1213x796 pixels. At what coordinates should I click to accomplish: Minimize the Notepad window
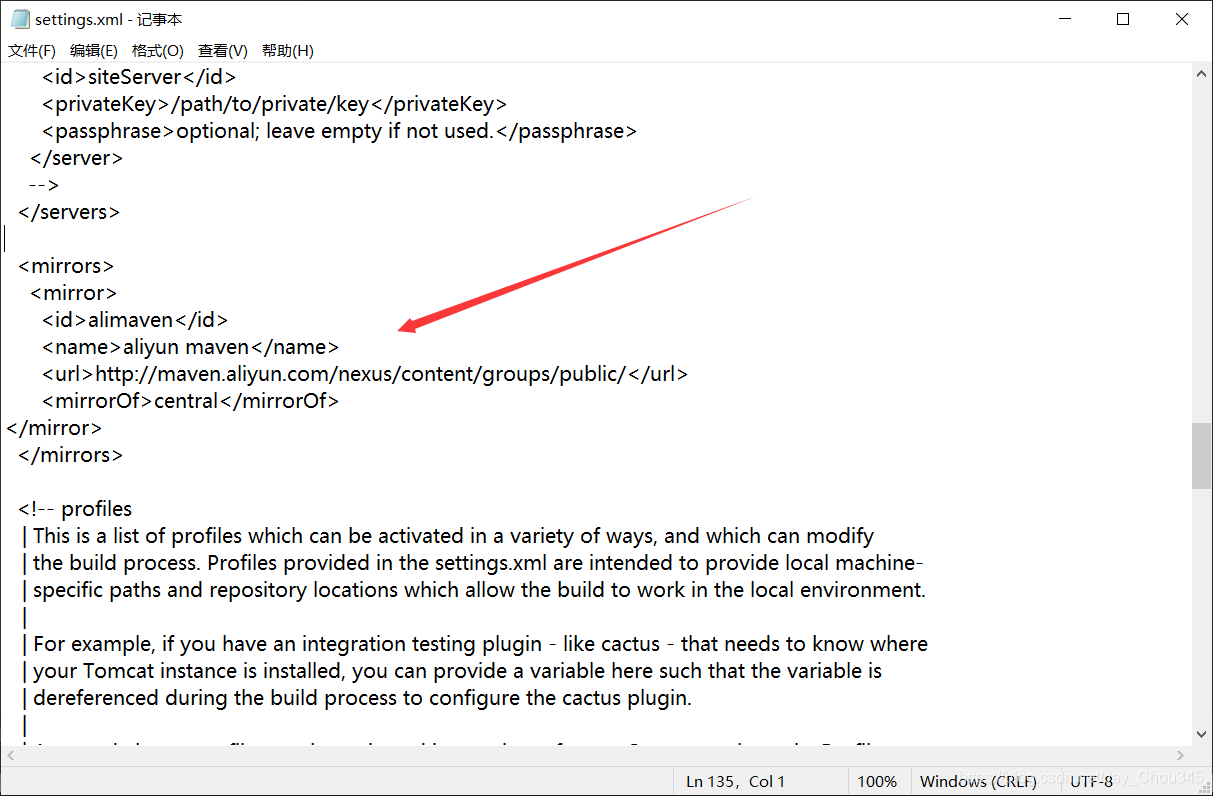click(x=1063, y=19)
